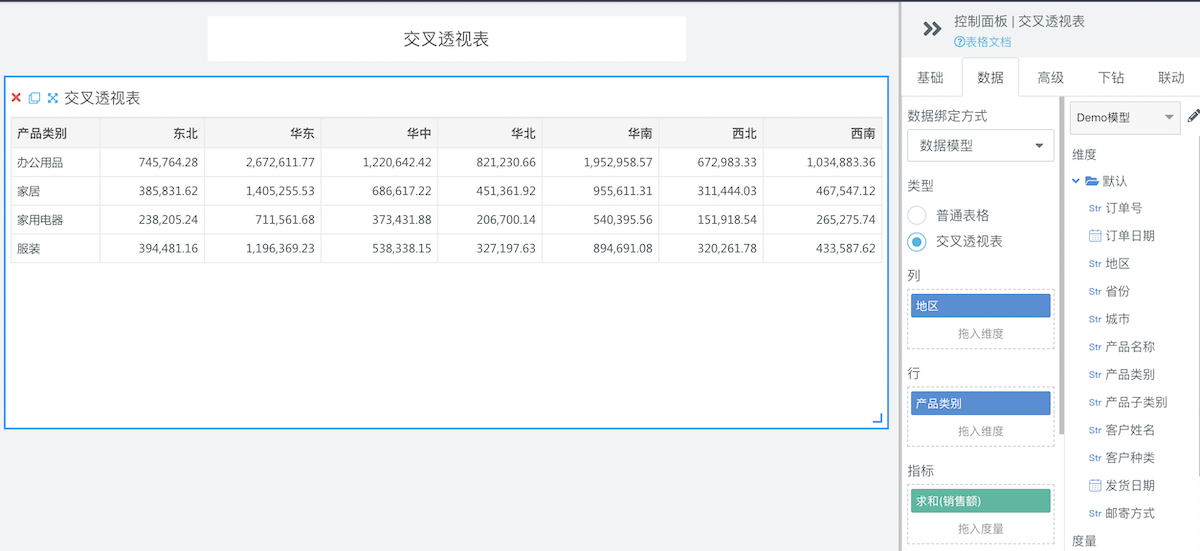Click the cell value 745,764.28
Image resolution: width=1200 pixels, height=551 pixels.
(x=168, y=162)
